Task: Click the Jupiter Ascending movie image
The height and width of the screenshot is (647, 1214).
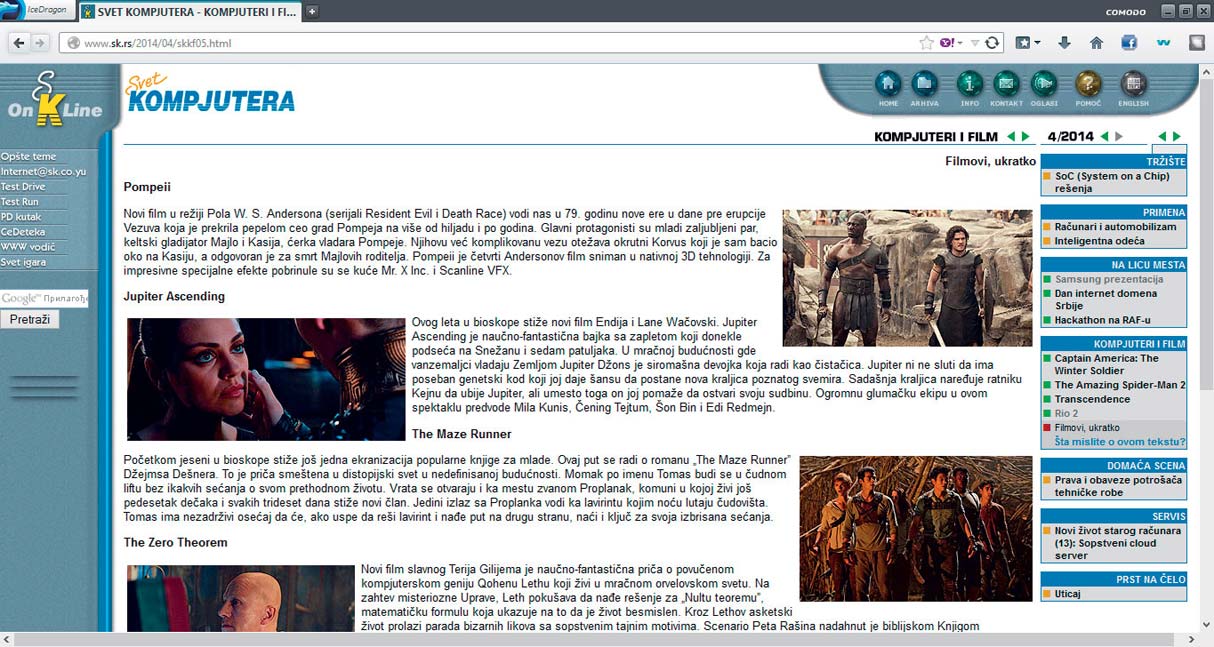Action: (x=266, y=379)
